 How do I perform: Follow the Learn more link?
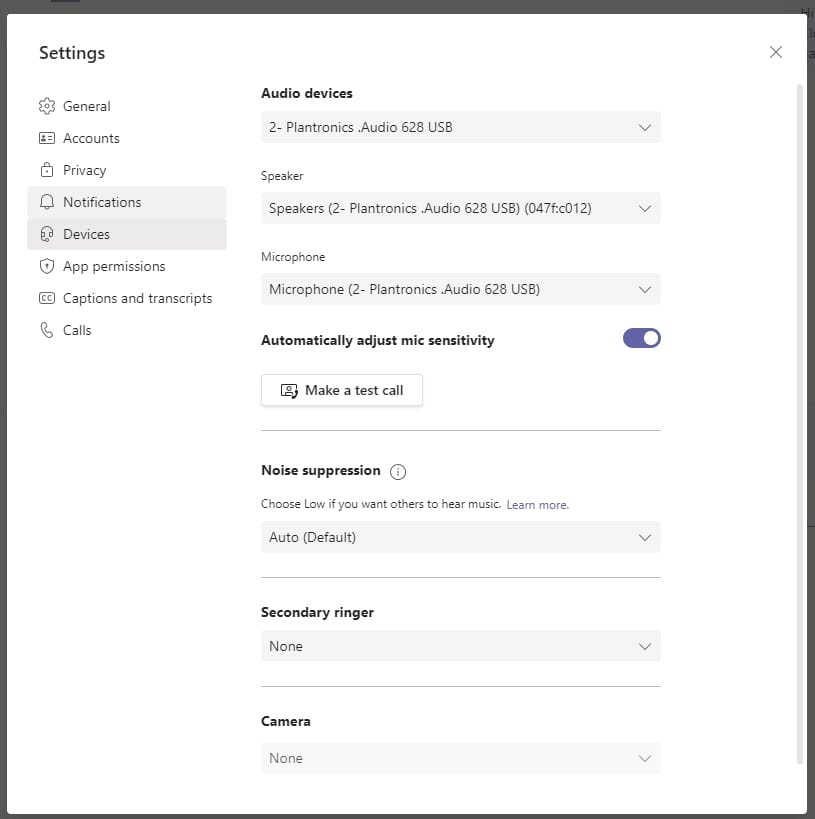pyautogui.click(x=537, y=505)
